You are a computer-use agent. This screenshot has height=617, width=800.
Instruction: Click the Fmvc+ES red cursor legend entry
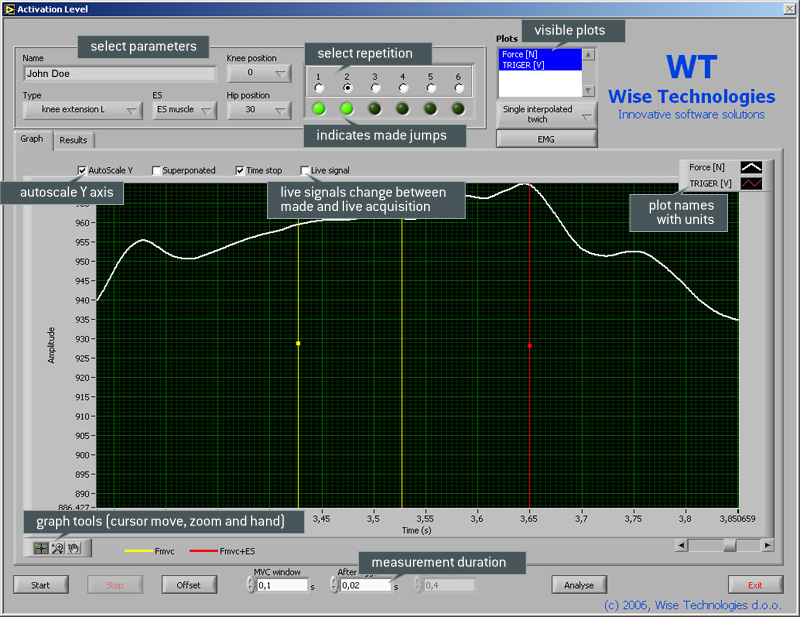[x=222, y=551]
